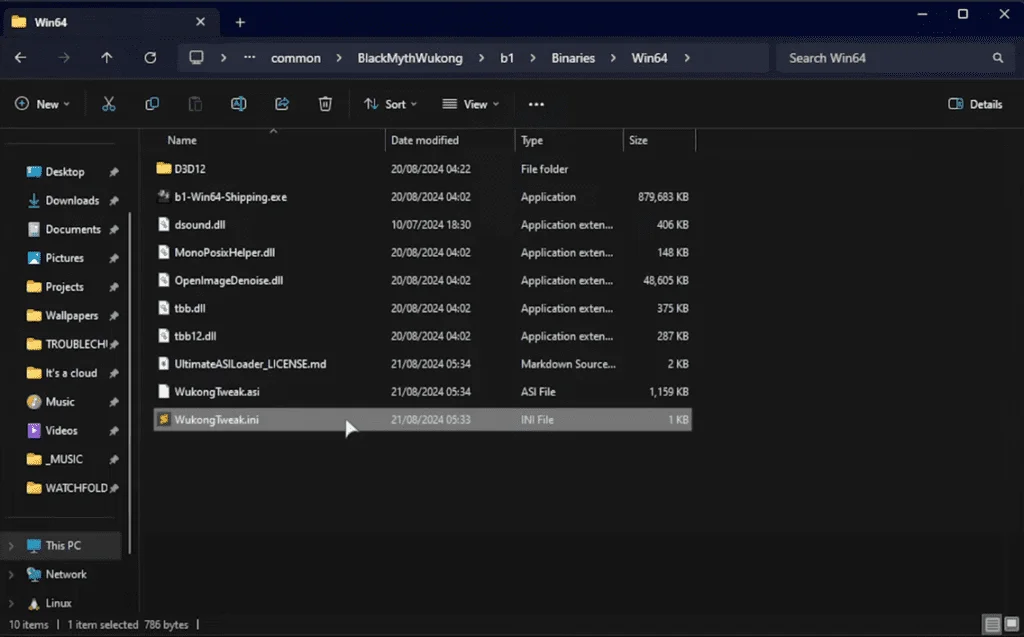This screenshot has height=637, width=1024.
Task: Click the WukongTweak.ini file icon
Action: coord(164,419)
